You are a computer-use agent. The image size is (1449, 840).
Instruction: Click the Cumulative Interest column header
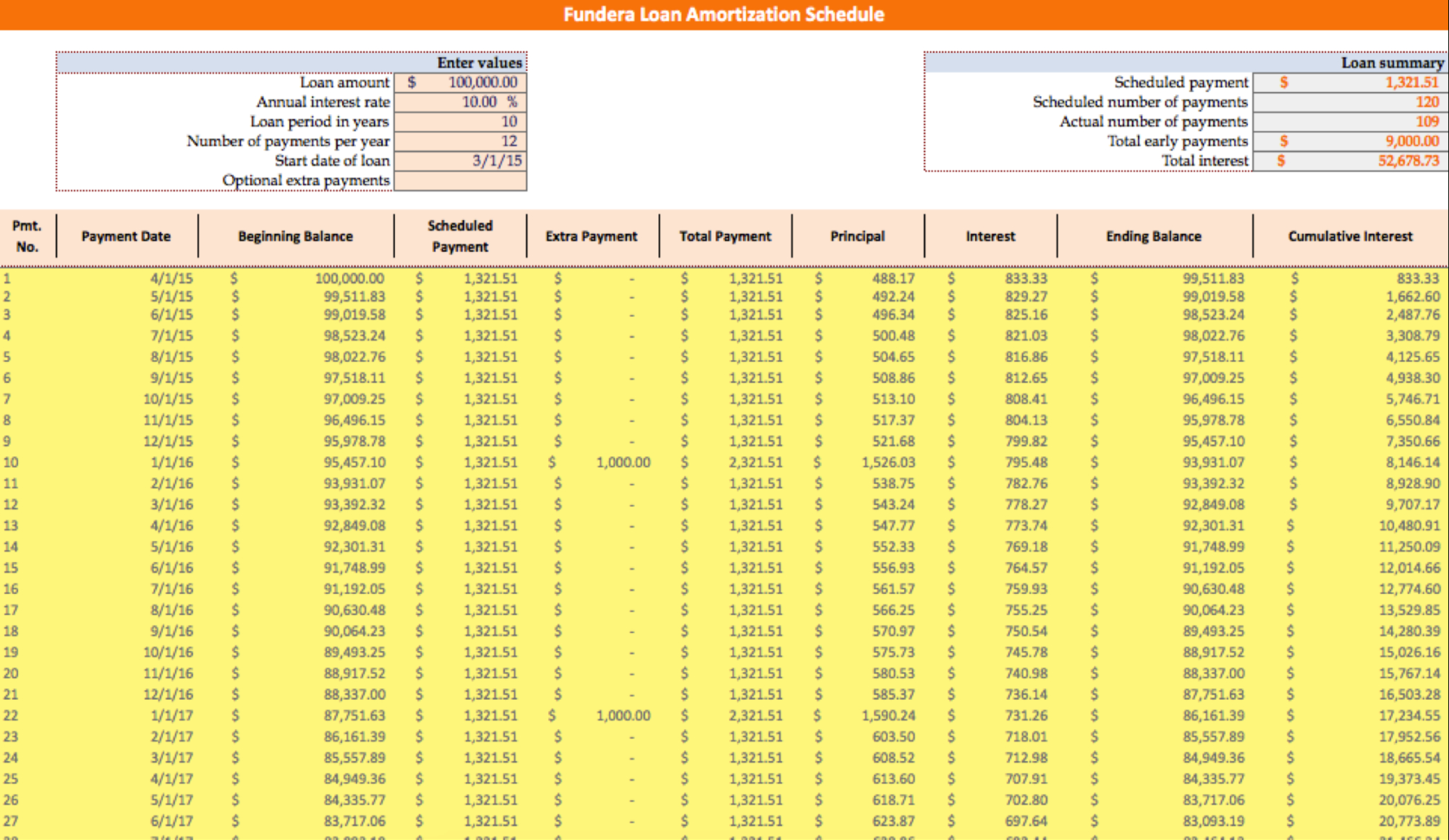coord(1349,236)
